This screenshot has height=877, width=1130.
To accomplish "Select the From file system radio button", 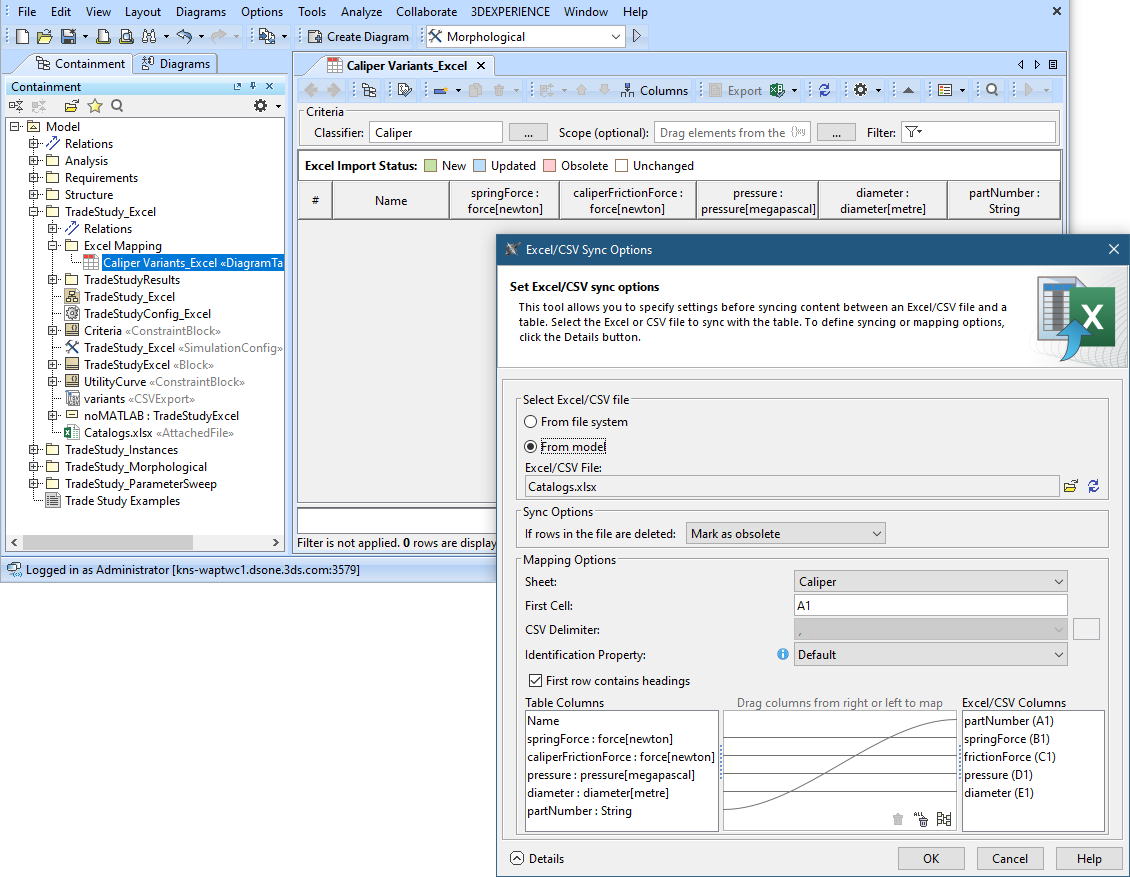I will coord(531,422).
